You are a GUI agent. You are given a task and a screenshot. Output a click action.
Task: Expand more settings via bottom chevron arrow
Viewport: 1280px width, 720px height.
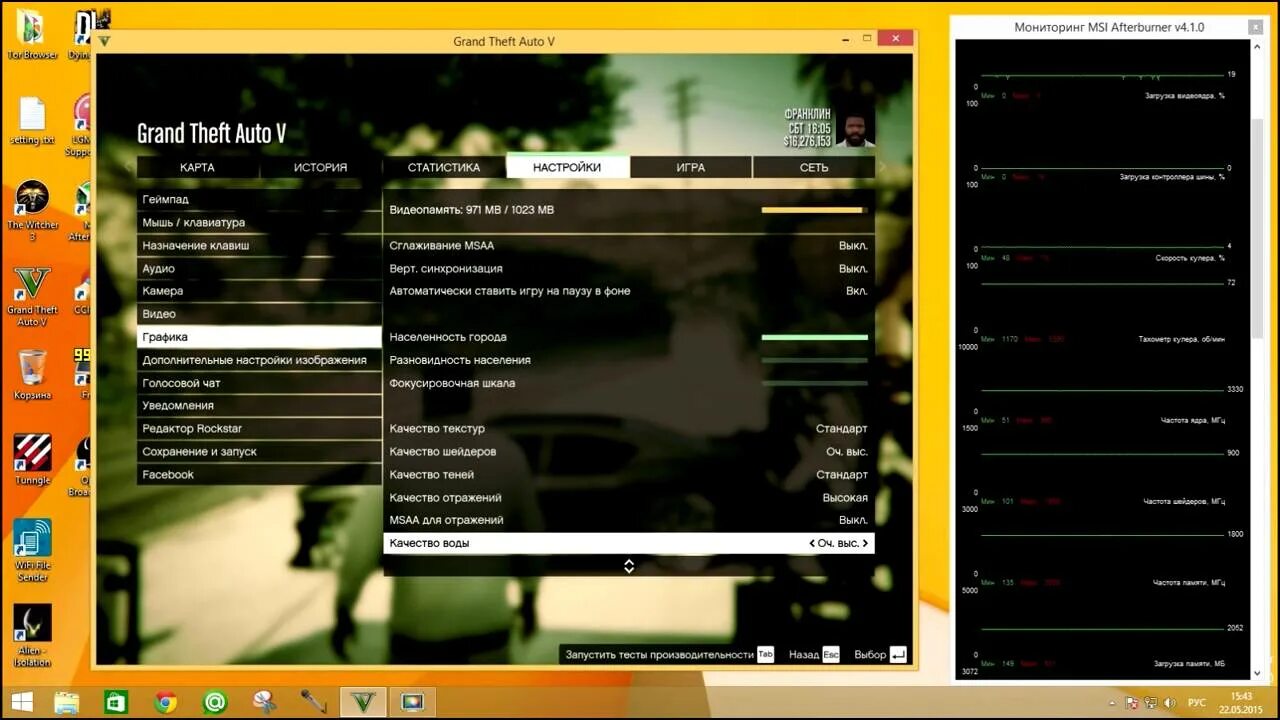click(629, 566)
